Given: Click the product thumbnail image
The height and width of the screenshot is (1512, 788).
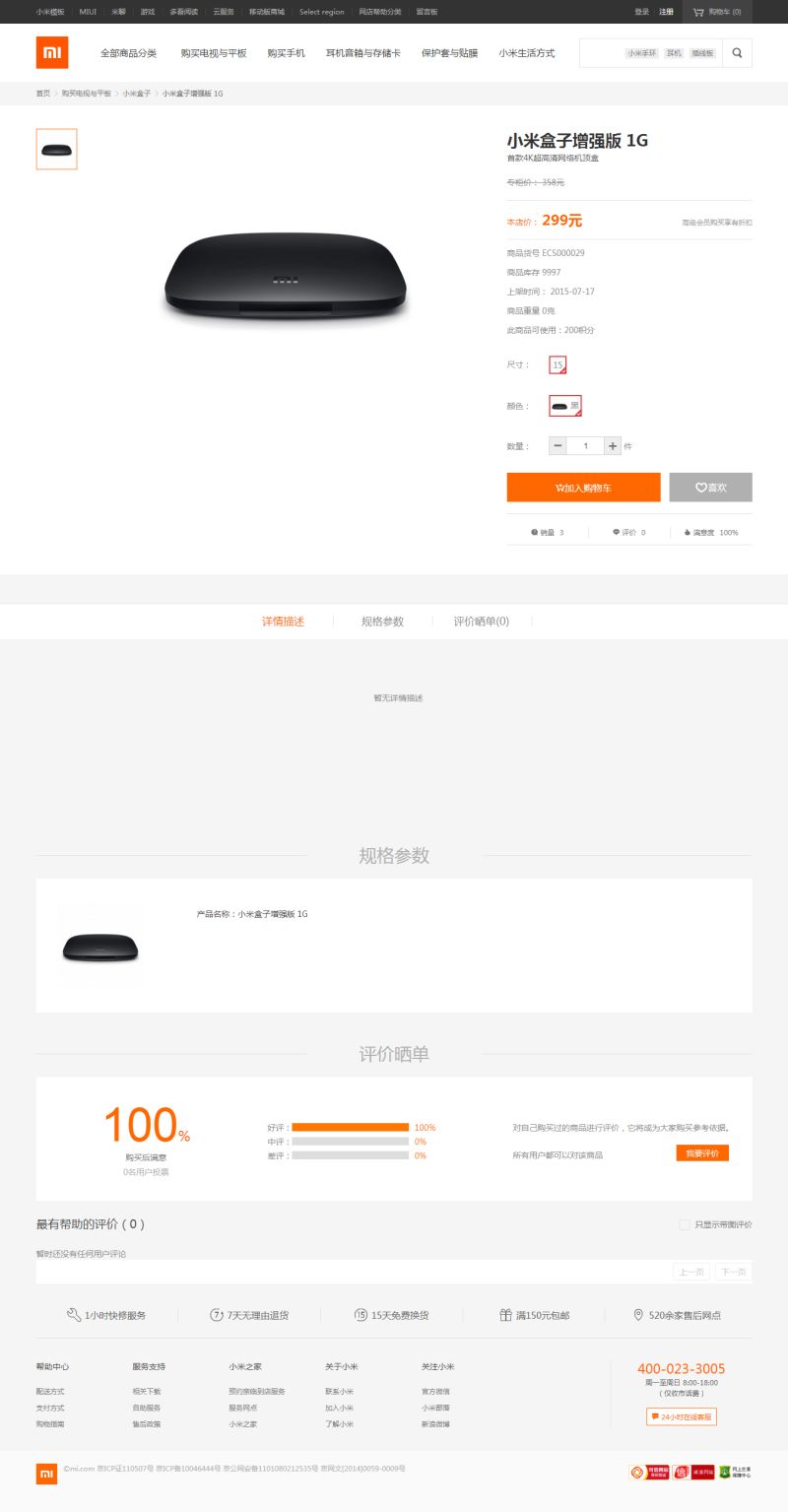Looking at the screenshot, I should [x=56, y=149].
